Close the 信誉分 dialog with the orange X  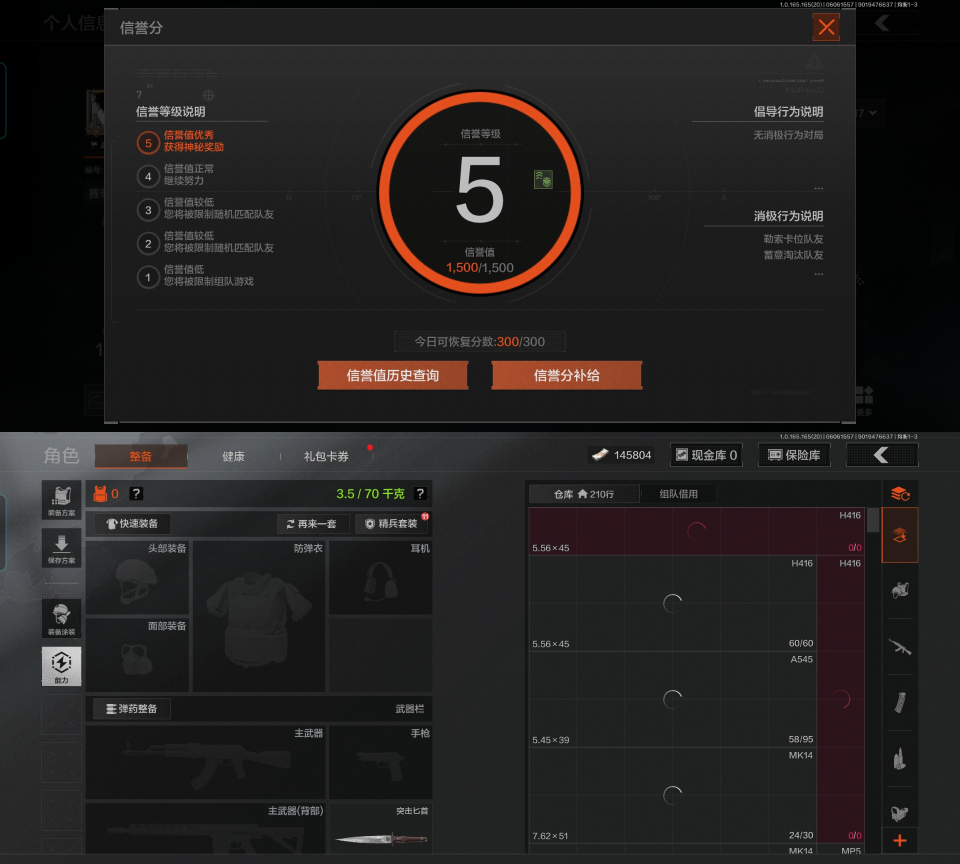click(826, 27)
